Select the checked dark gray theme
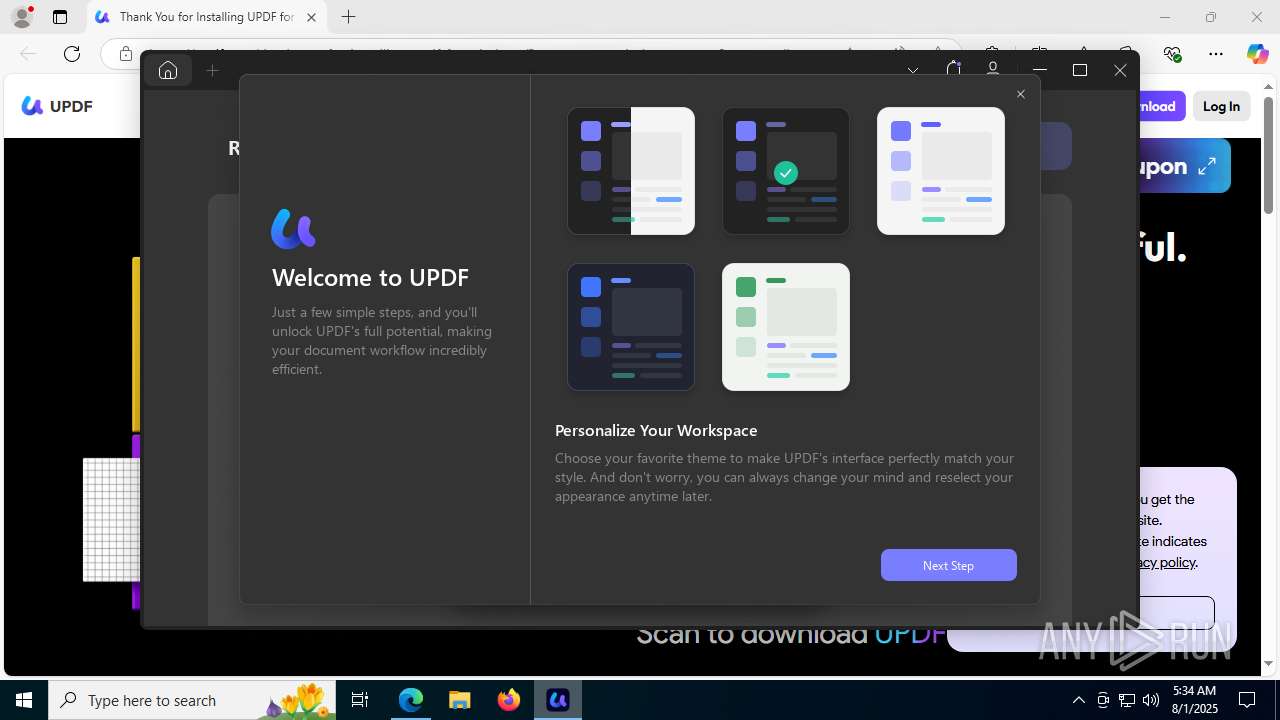The width and height of the screenshot is (1280, 720). (x=786, y=171)
